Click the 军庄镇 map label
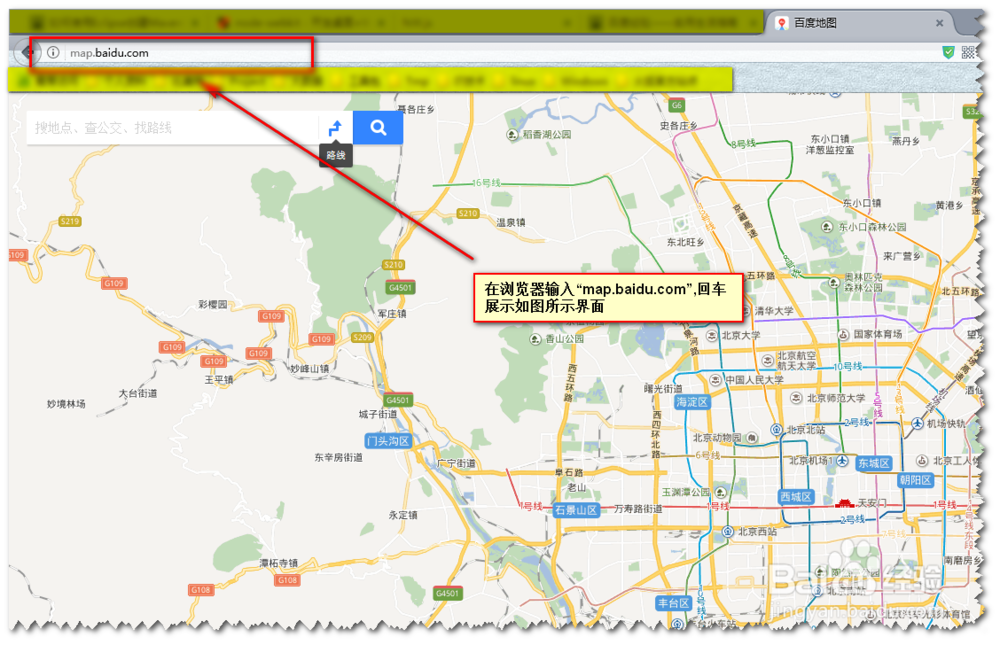Image resolution: width=1000 pixels, height=645 pixels. (392, 313)
